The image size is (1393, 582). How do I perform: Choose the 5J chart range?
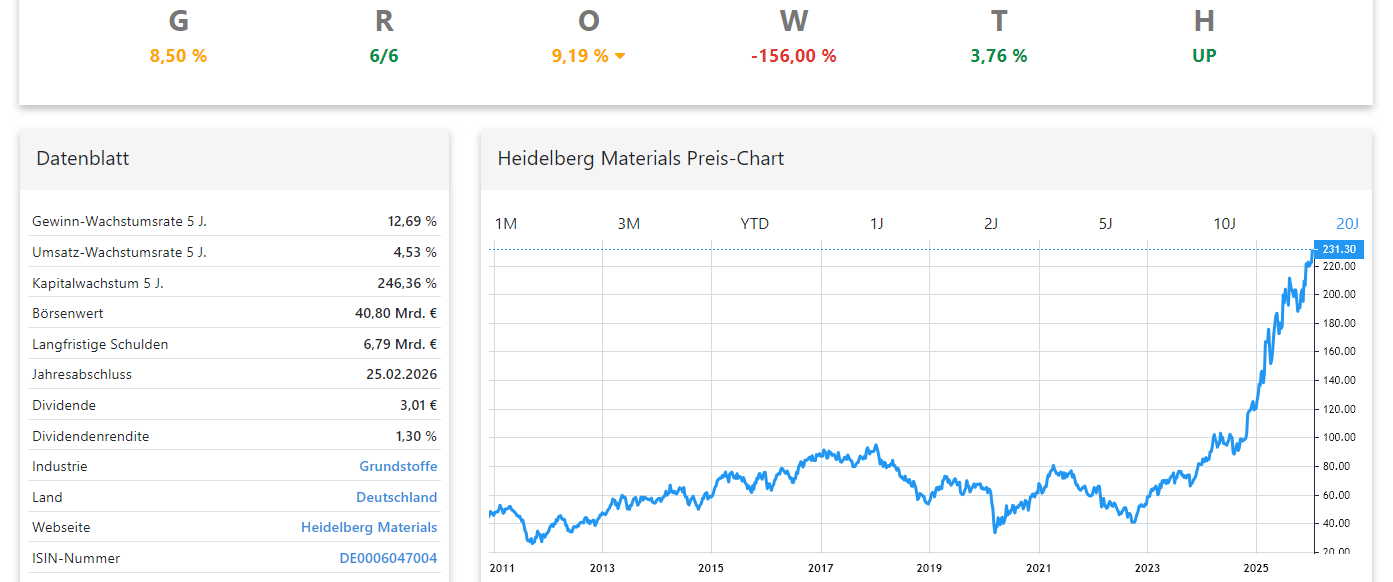[1105, 223]
